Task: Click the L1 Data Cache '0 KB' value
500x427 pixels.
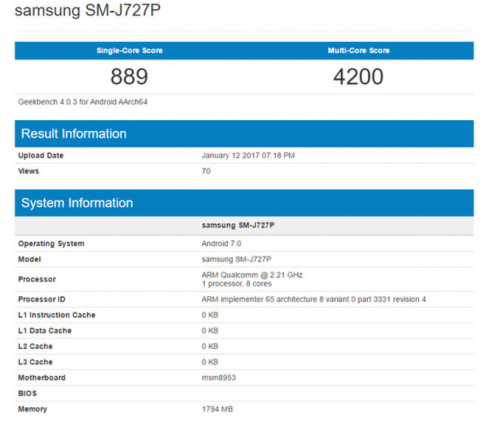Action: coord(210,331)
